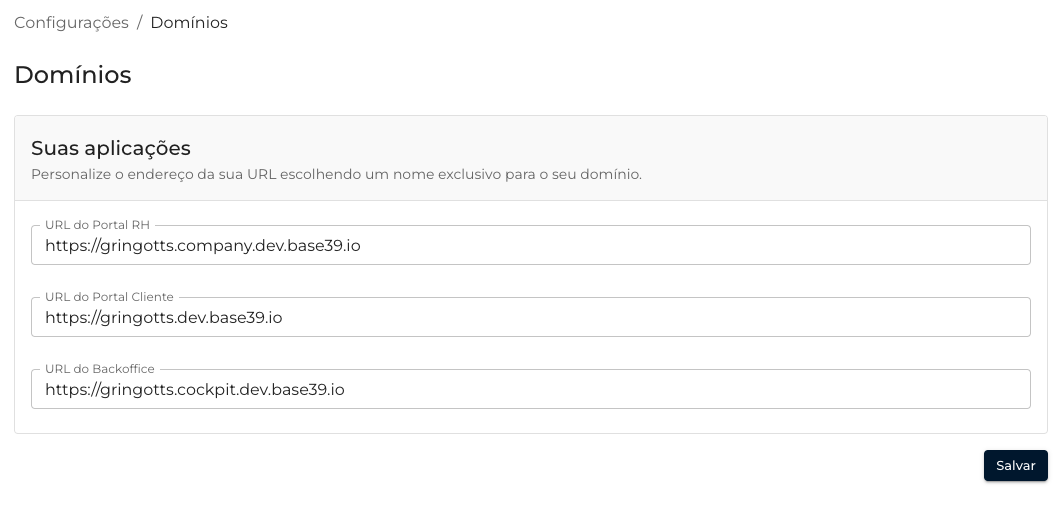The image size is (1062, 507).
Task: Click the 'URL do Portal Cliente' label
Action: click(x=109, y=297)
